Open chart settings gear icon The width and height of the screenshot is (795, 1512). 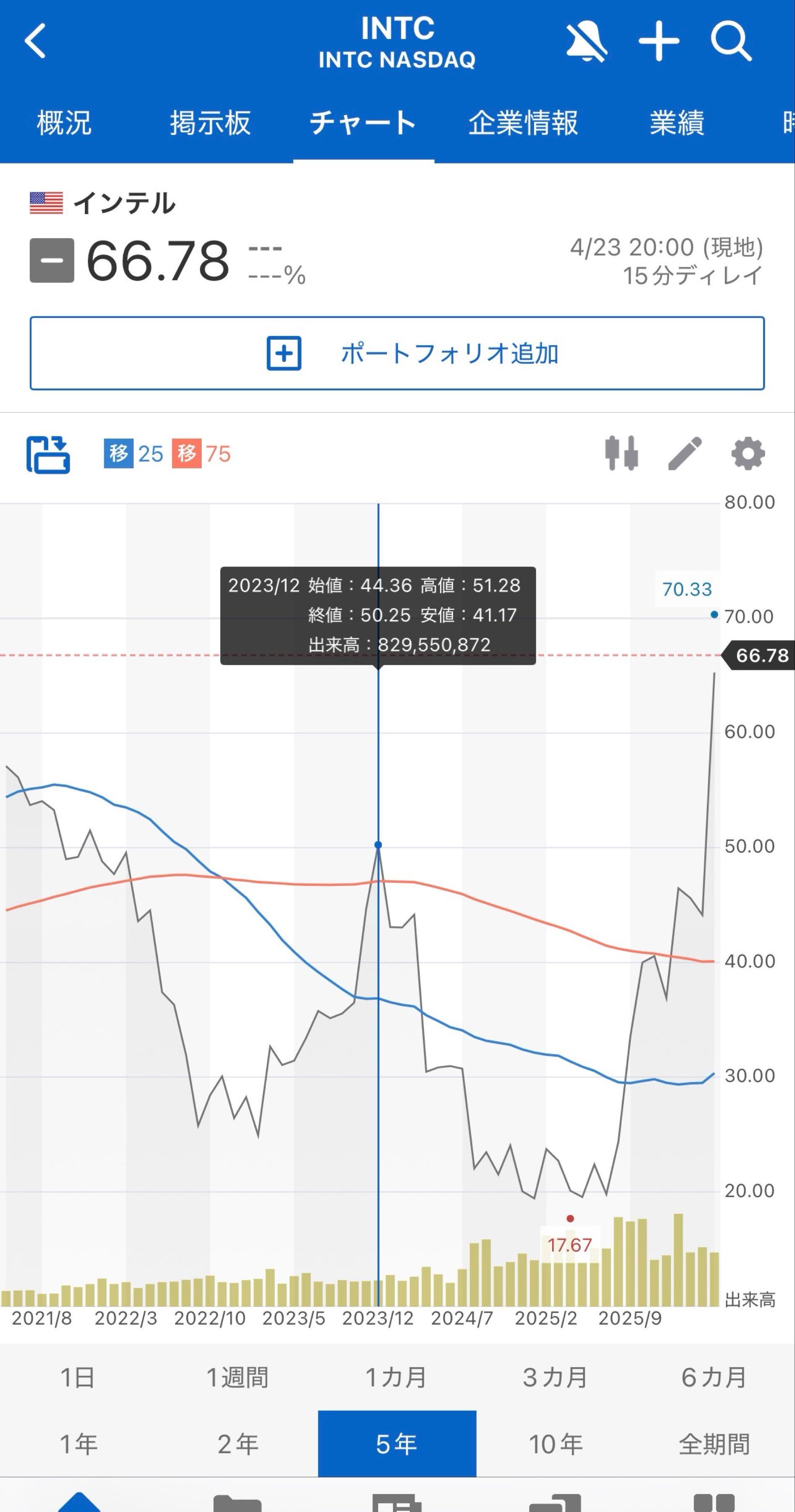[748, 453]
